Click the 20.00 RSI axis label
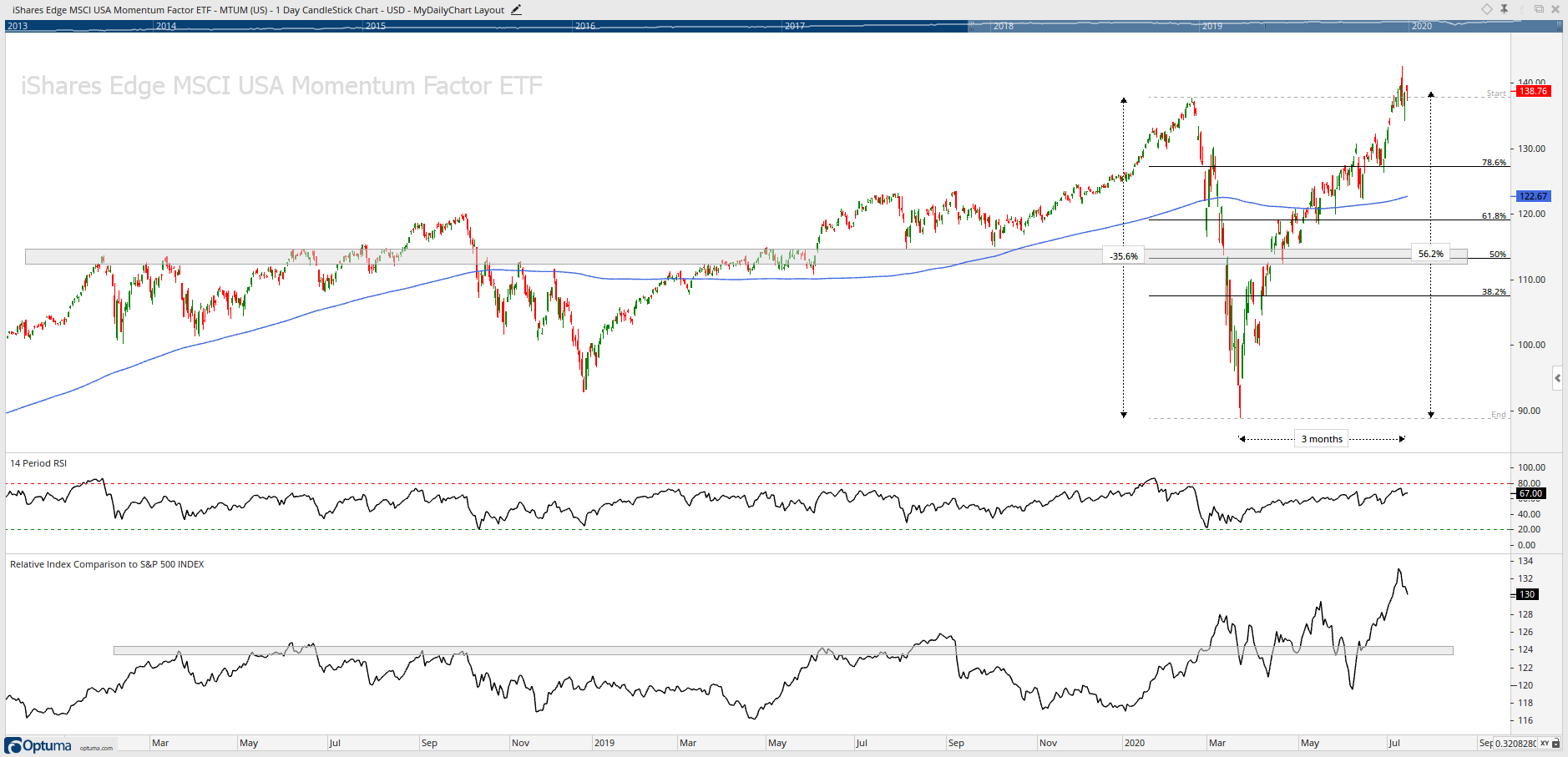 pyautogui.click(x=1529, y=529)
